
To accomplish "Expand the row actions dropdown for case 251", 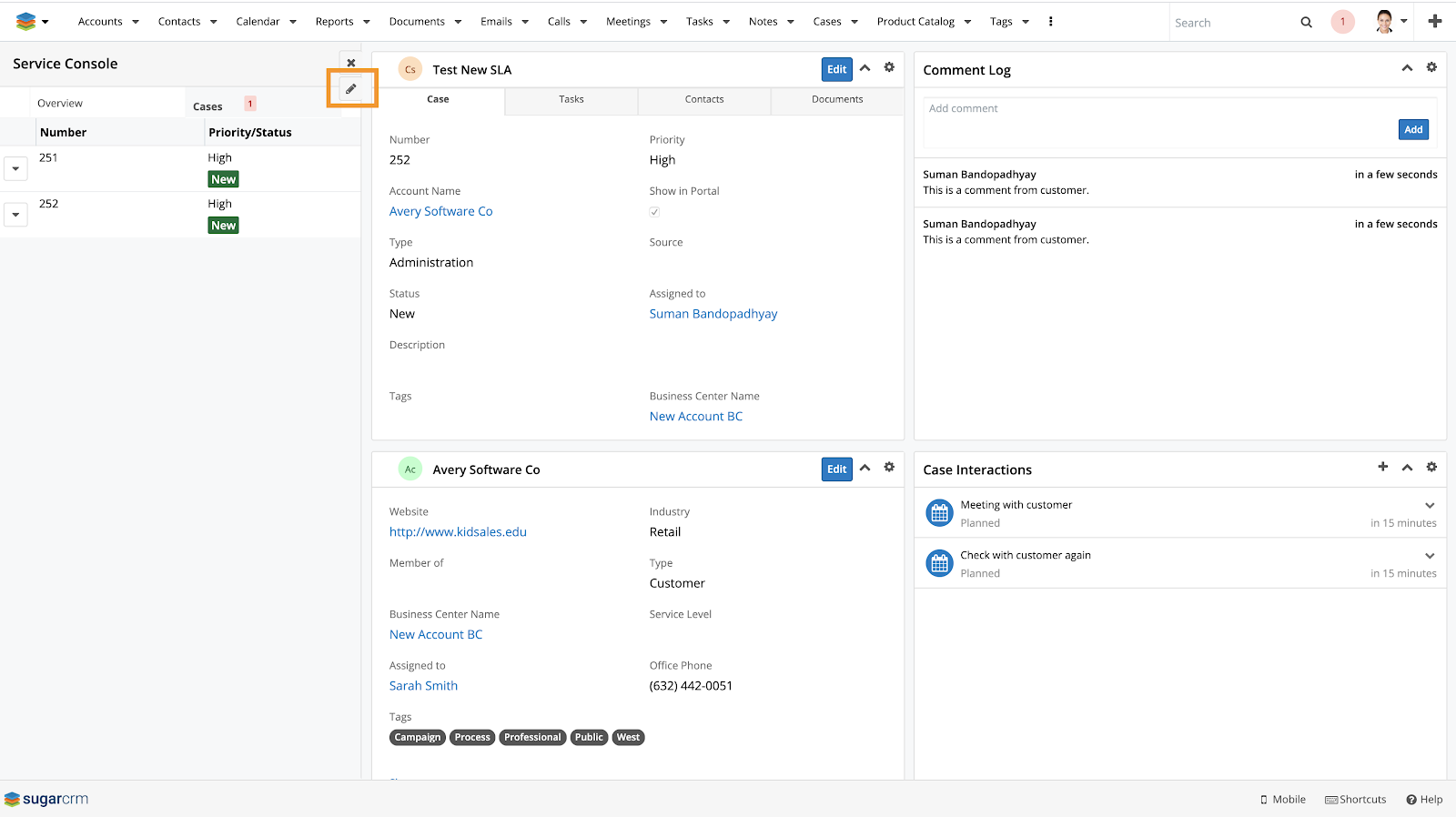I will pos(15,168).
